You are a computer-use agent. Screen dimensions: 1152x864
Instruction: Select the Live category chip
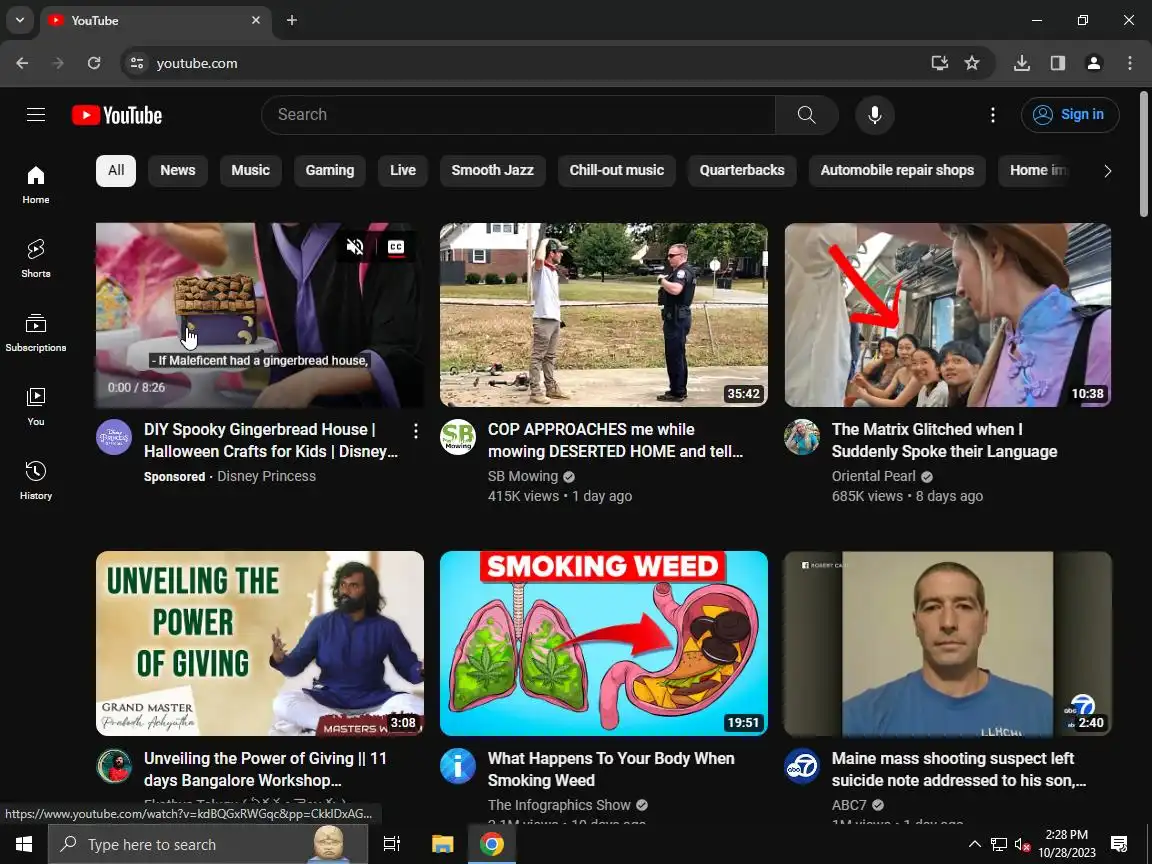[x=403, y=170]
